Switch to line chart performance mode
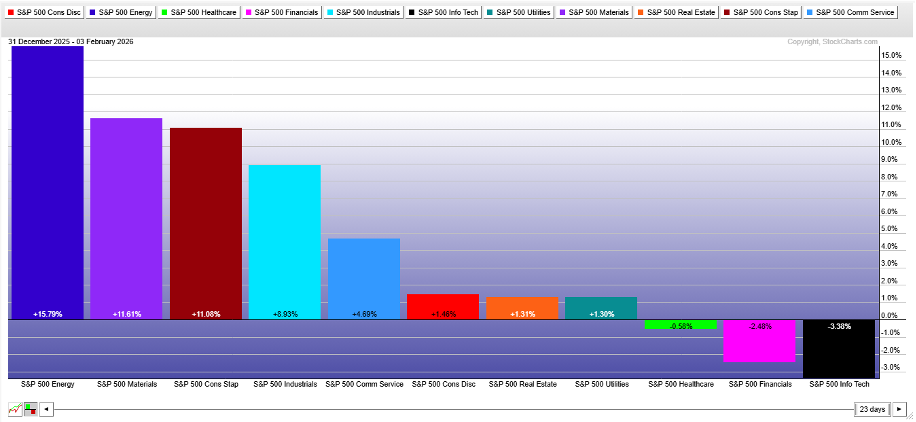This screenshot has width=916, height=422. point(15,409)
